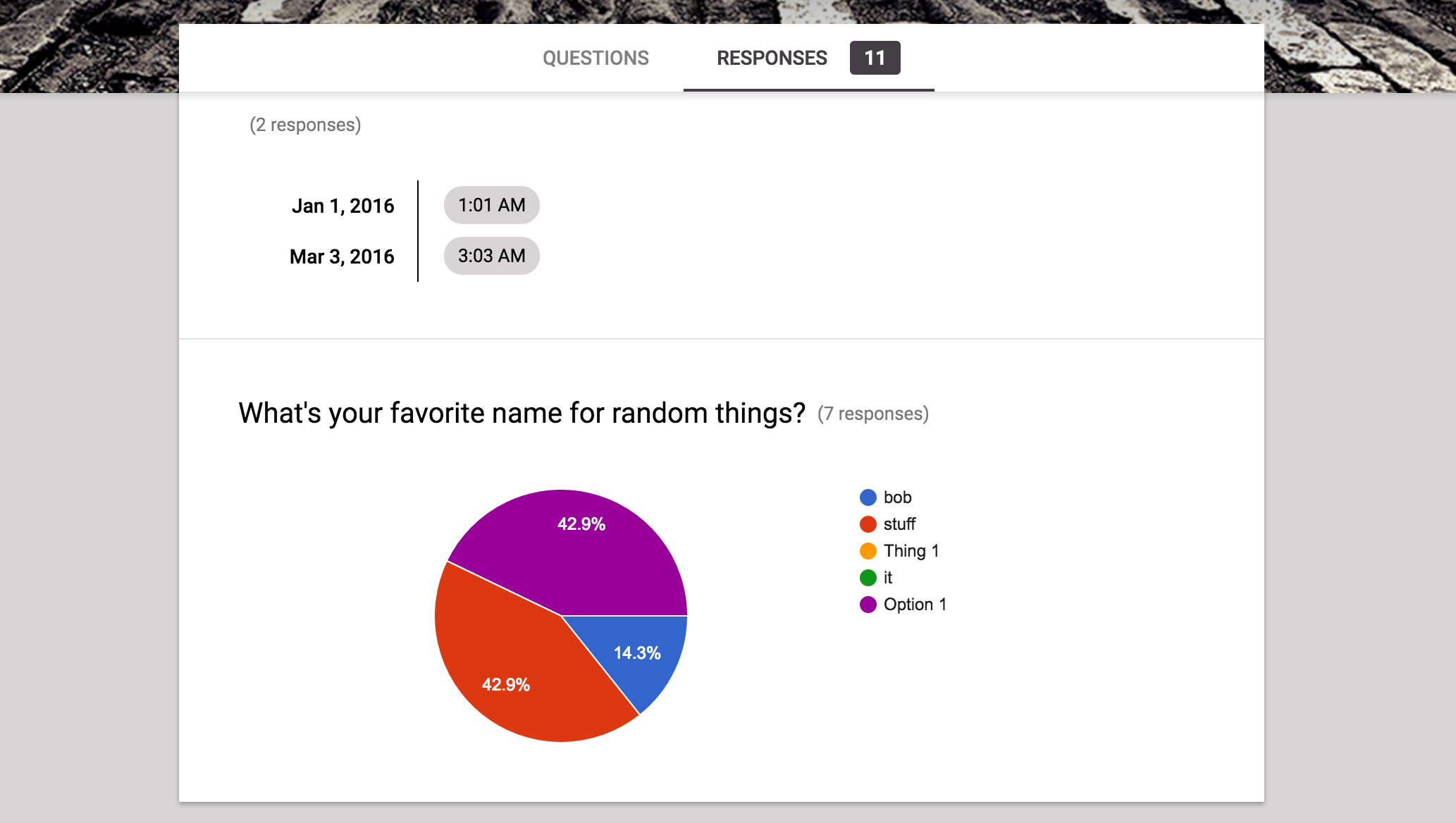Expand the 7 responses section
Viewport: 1456px width, 823px height.
tap(874, 412)
